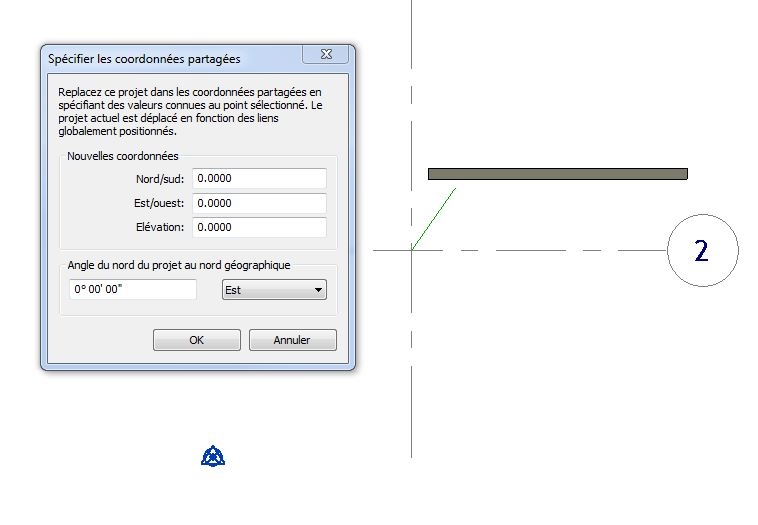The width and height of the screenshot is (758, 525).
Task: Click the dialog title Spécifier les coordonnées partagées
Action: tap(144, 59)
